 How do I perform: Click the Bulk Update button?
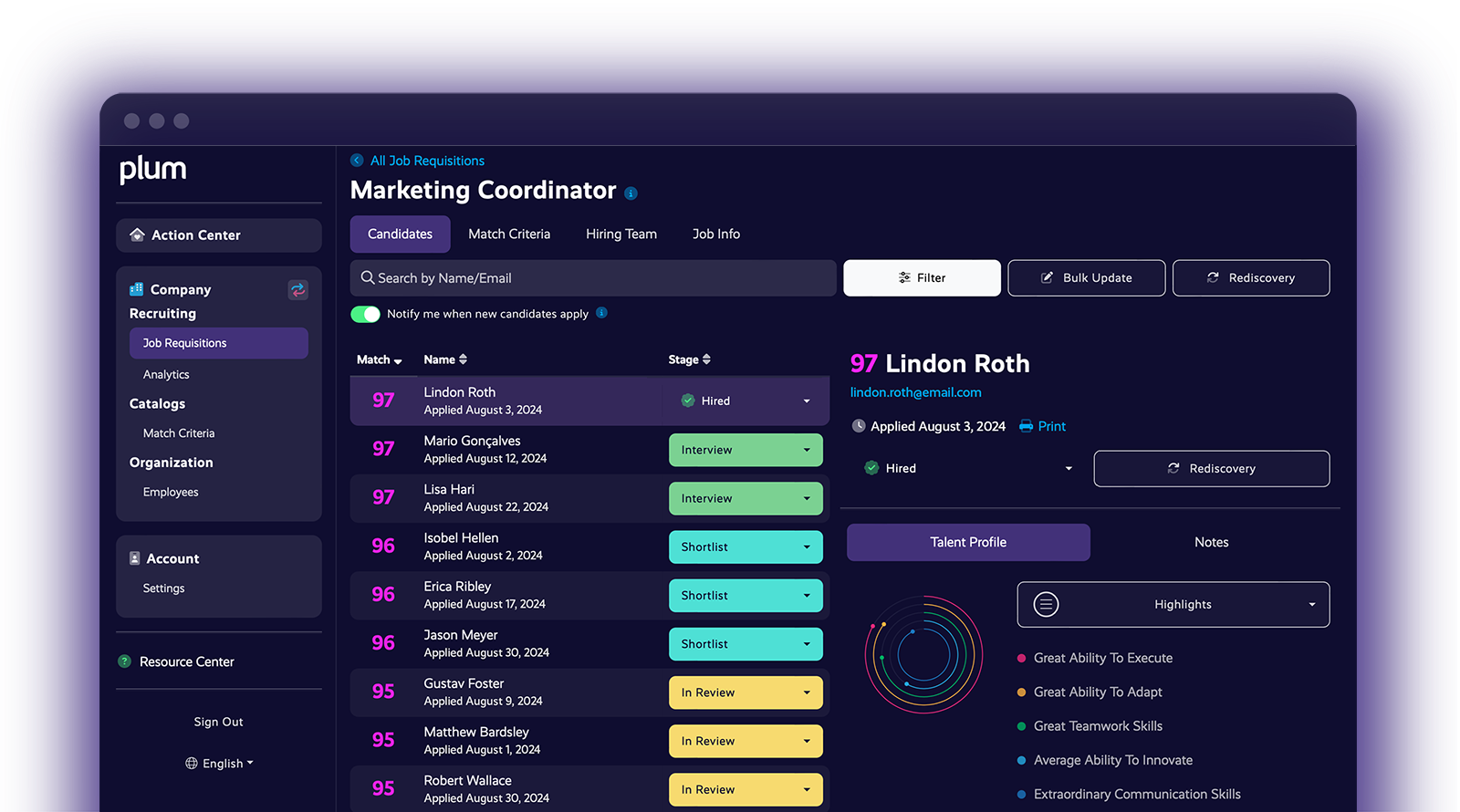[1086, 278]
